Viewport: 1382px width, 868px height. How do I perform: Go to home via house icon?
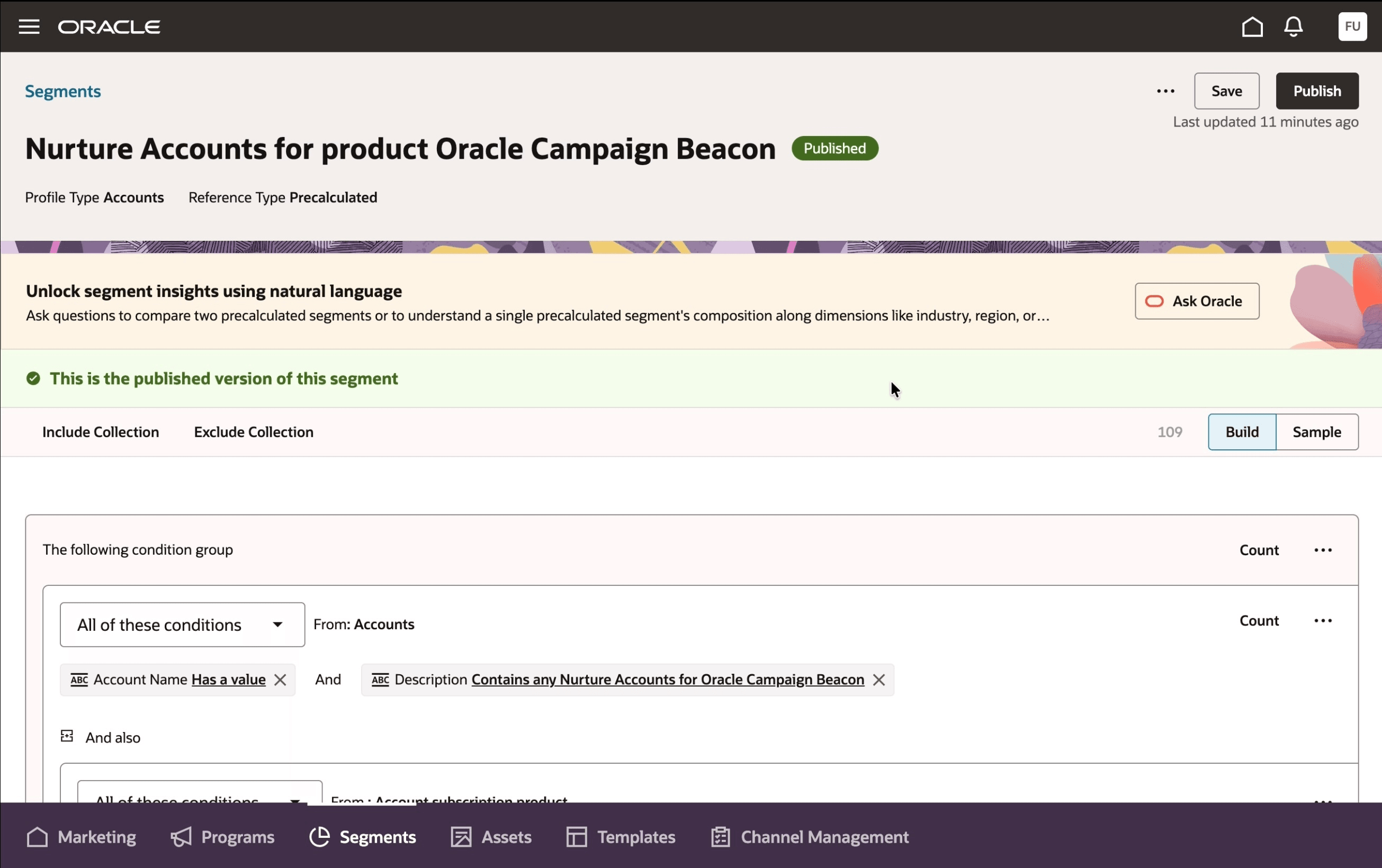coord(1252,26)
